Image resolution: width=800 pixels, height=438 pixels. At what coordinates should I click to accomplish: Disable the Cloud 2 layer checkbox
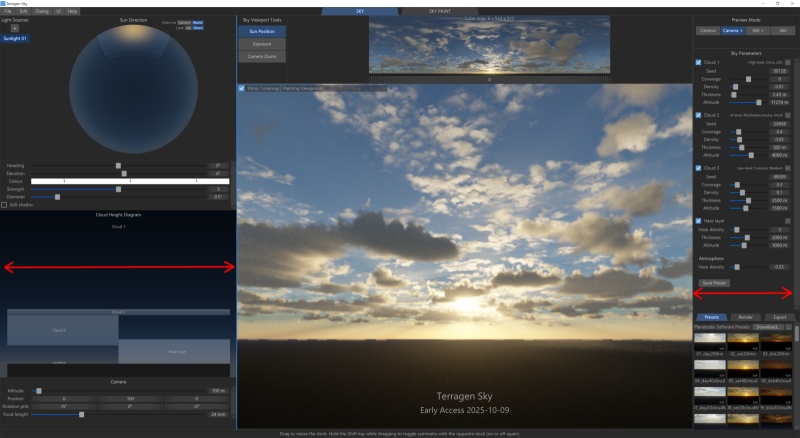click(698, 115)
